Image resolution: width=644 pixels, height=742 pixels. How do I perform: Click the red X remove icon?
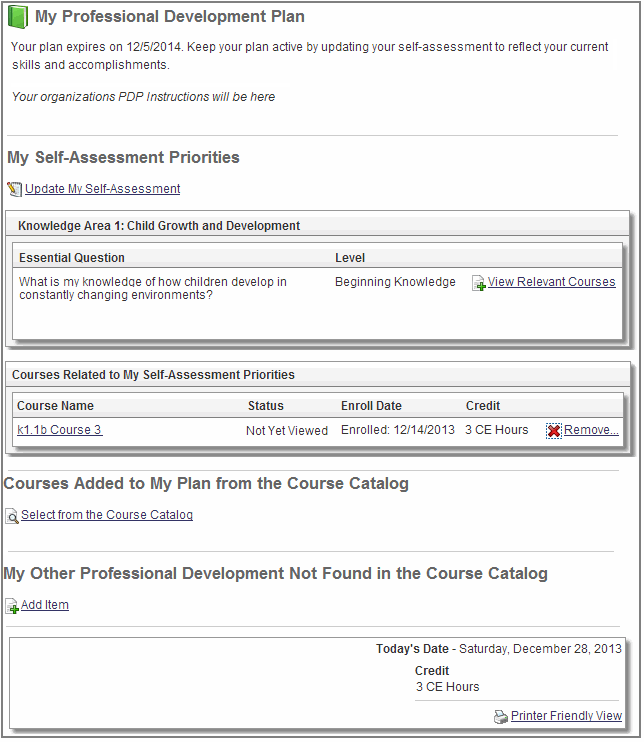coord(554,431)
